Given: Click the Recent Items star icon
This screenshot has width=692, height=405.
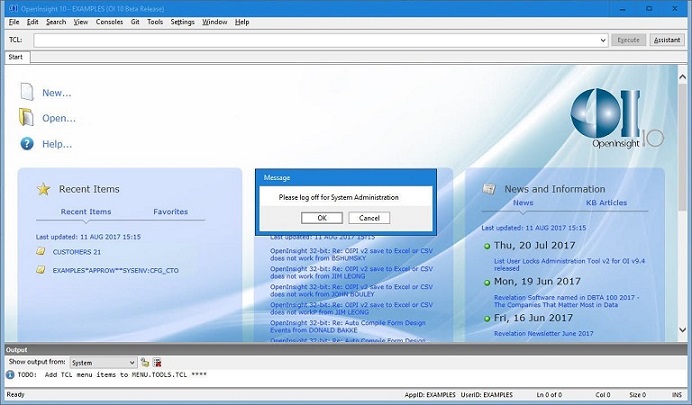Looking at the screenshot, I should [43, 189].
